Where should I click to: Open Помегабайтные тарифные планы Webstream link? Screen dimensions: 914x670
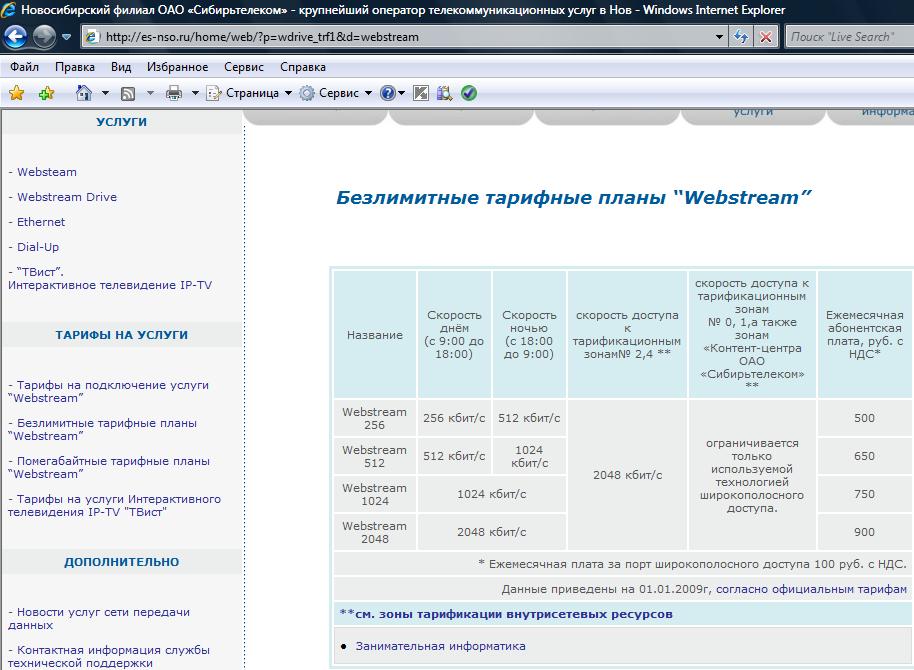tap(109, 467)
